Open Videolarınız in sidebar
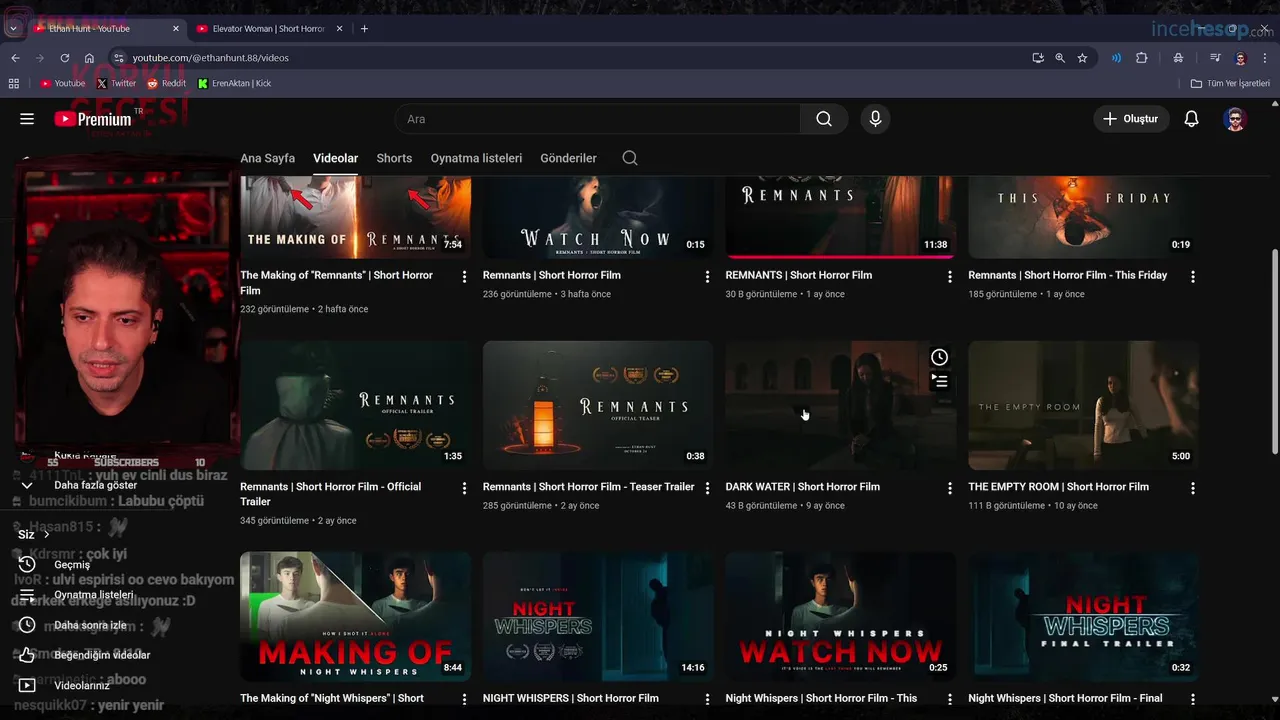 pyautogui.click(x=82, y=686)
